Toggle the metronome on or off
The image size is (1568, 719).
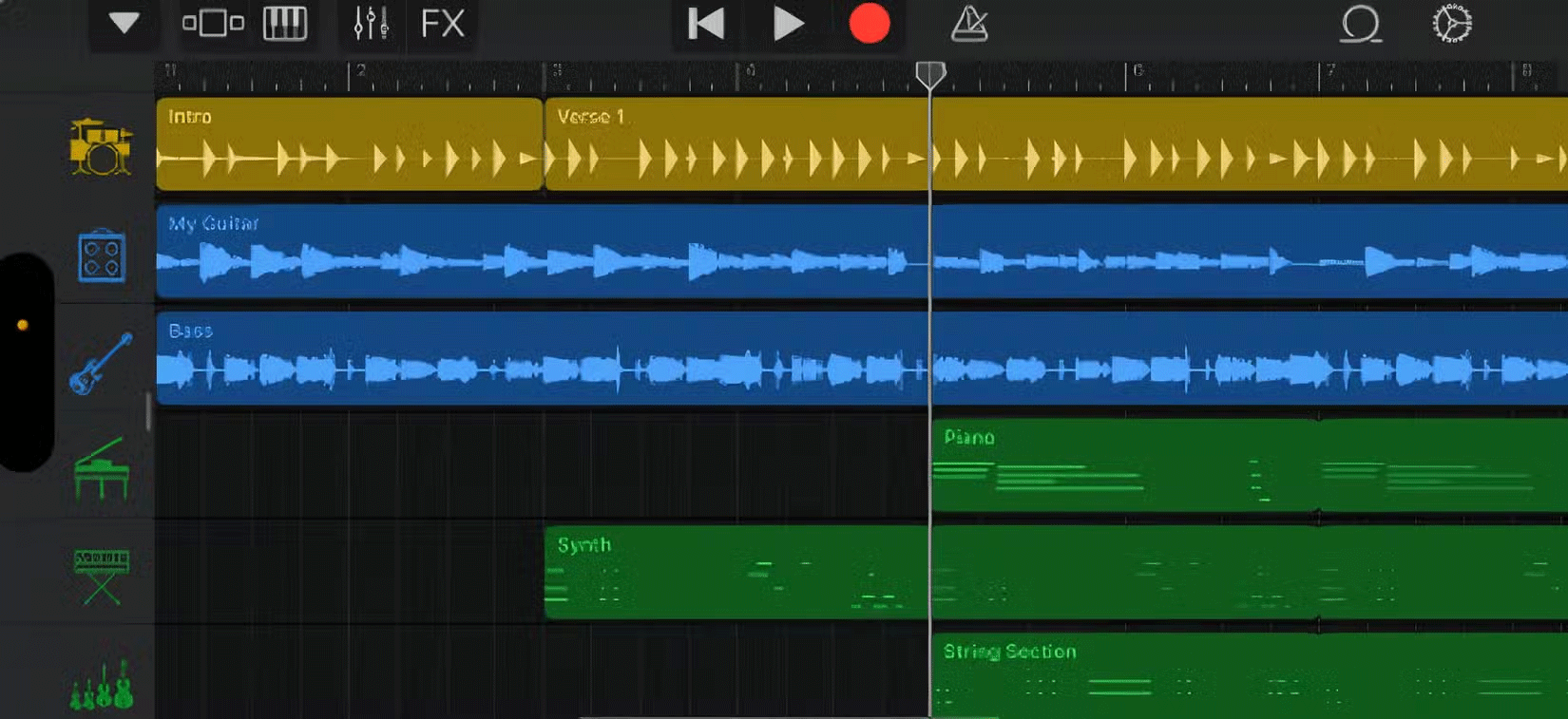[969, 24]
